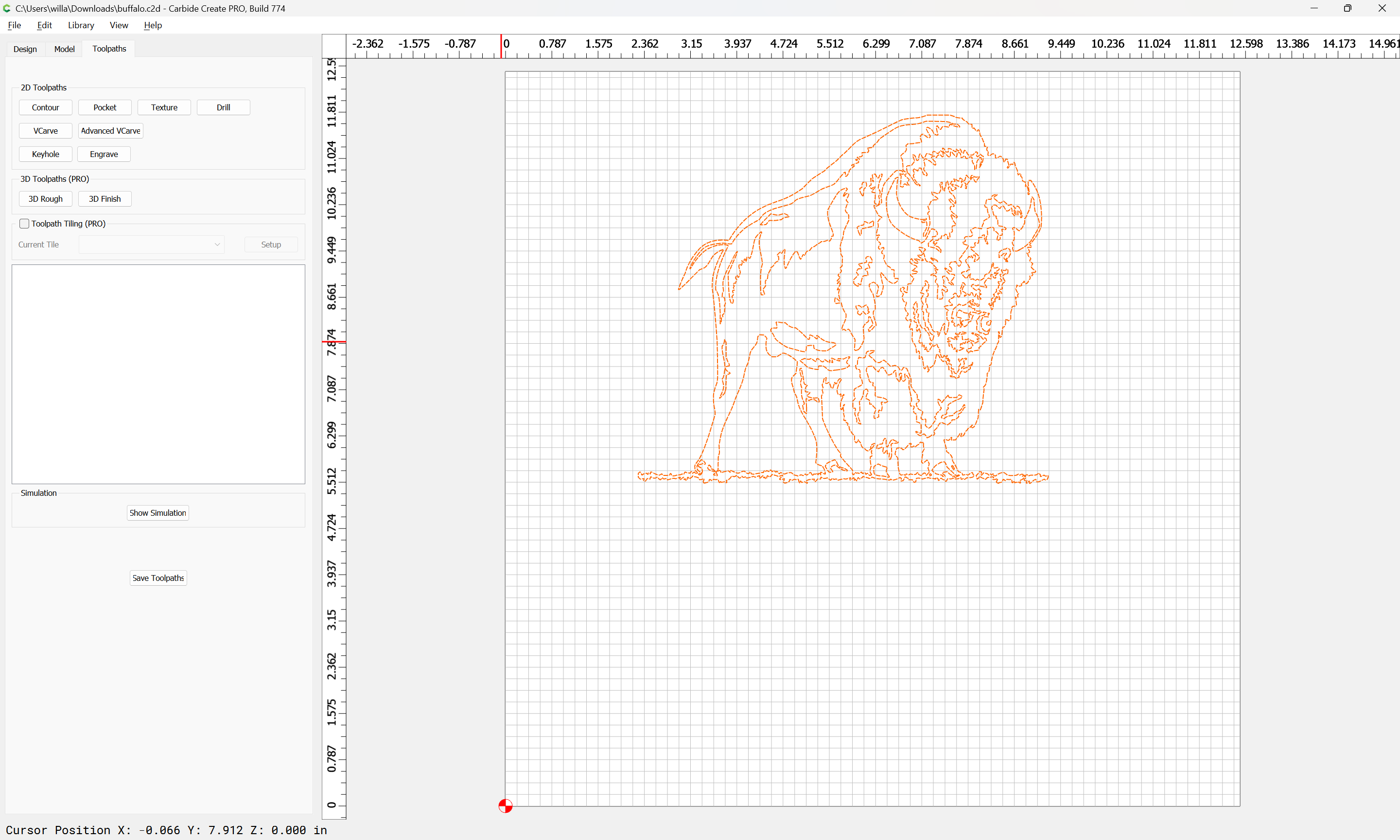Open the File menu
Screen dimensions: 1400x840
tap(14, 25)
